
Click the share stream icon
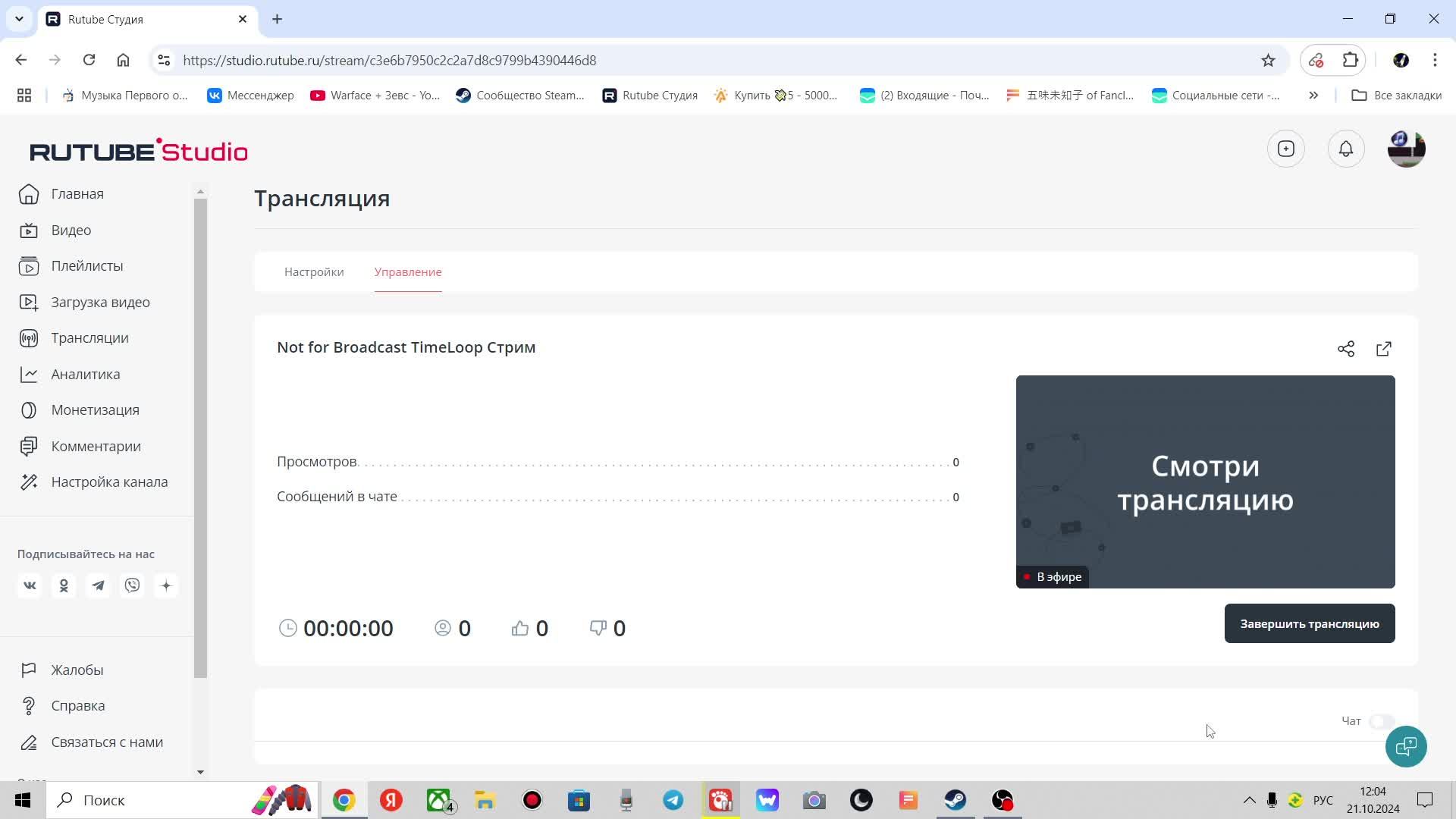(x=1346, y=349)
